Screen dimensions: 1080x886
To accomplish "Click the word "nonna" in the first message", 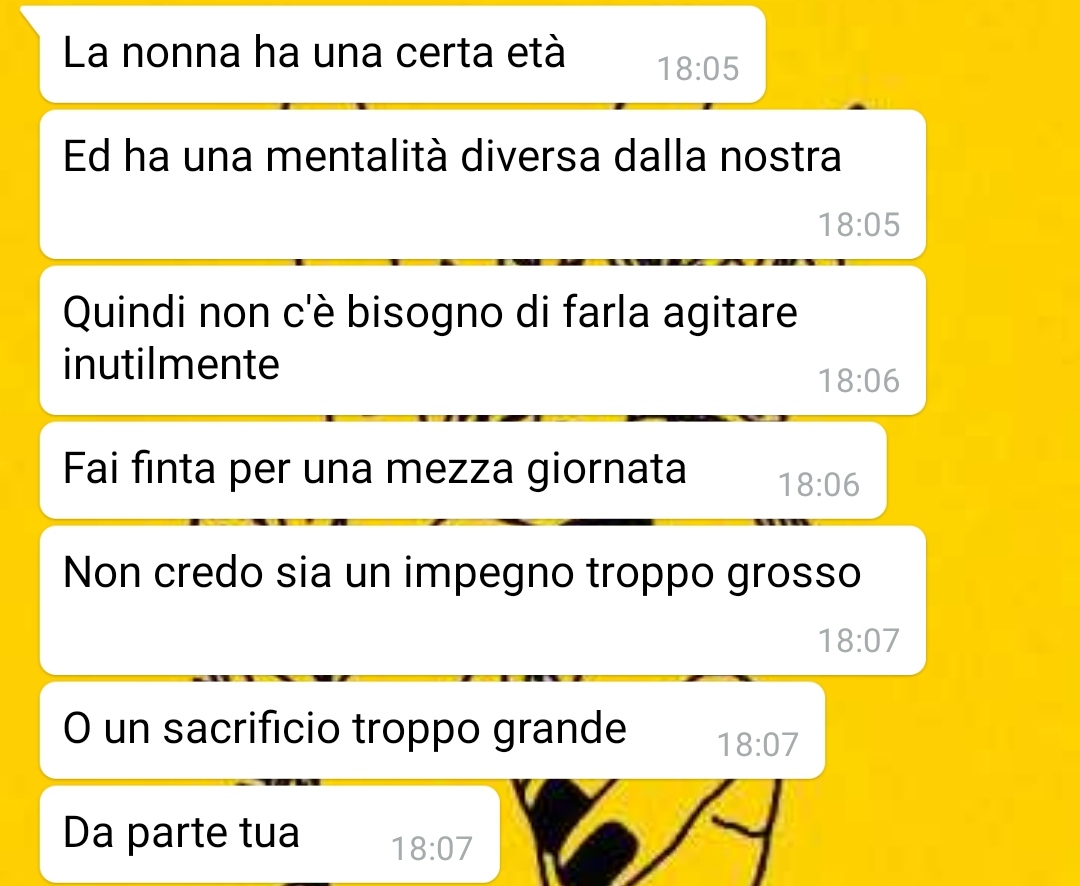I will click(x=181, y=54).
